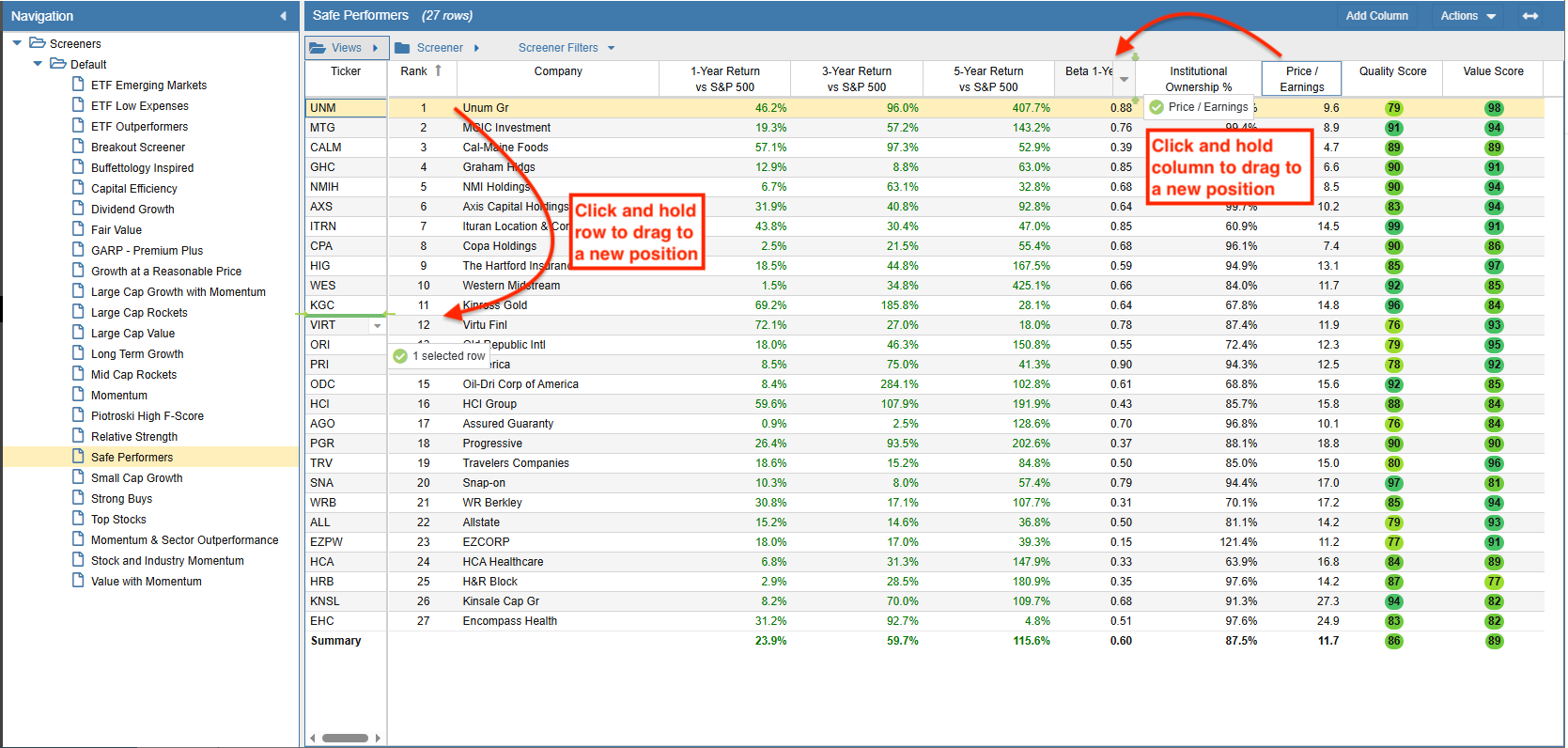Click the Screener folder icon
1568x748 pixels.
[x=402, y=48]
